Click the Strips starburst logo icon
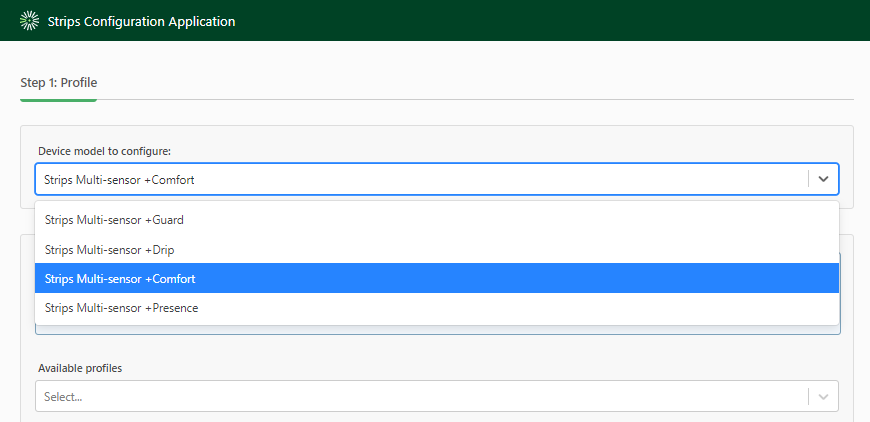 pyautogui.click(x=29, y=21)
